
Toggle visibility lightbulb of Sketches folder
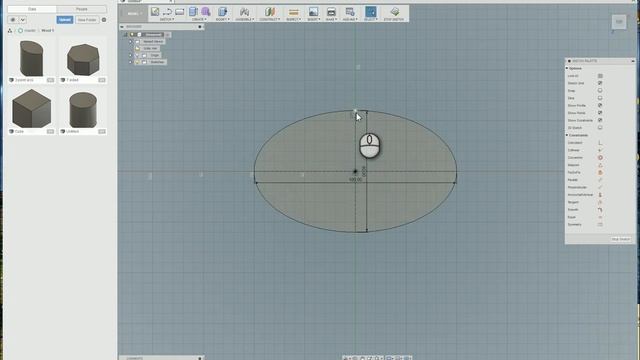tap(137, 62)
